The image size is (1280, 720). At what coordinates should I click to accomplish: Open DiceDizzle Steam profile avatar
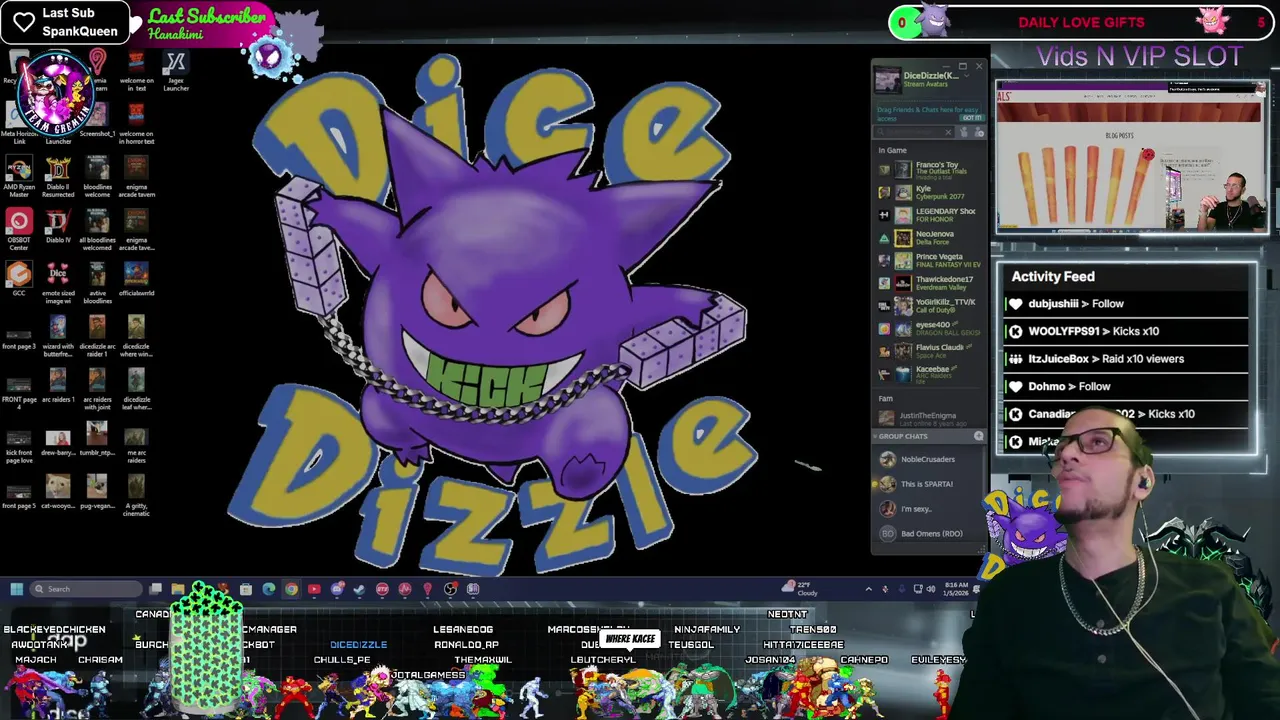(887, 79)
